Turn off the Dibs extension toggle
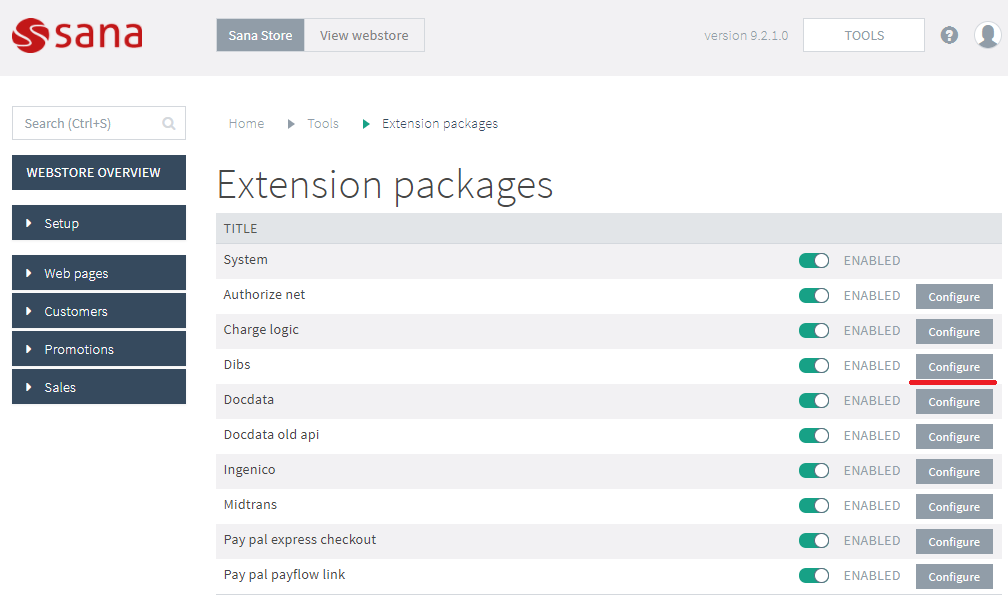 tap(814, 366)
